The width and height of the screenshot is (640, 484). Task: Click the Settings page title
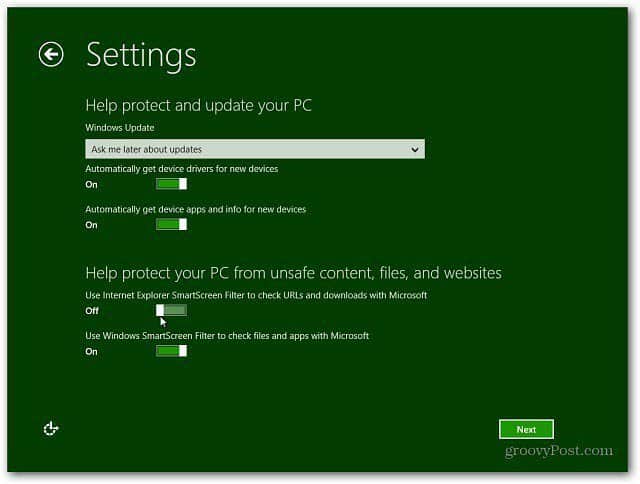[x=141, y=55]
